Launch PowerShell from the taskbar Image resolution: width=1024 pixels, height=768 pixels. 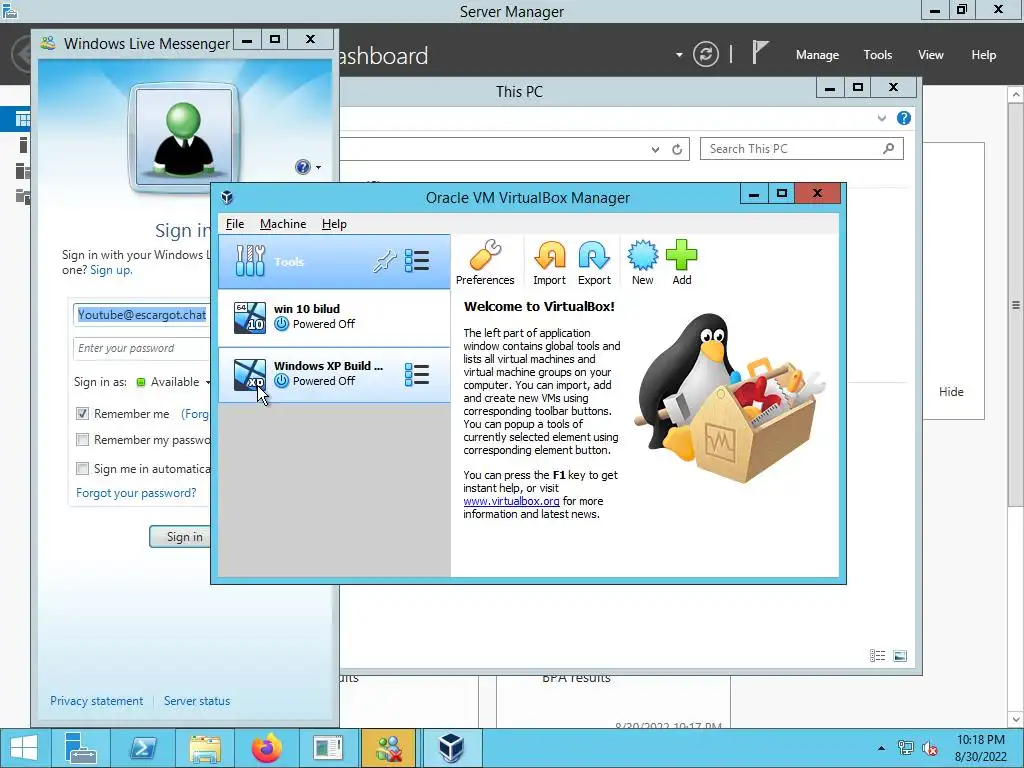point(142,748)
